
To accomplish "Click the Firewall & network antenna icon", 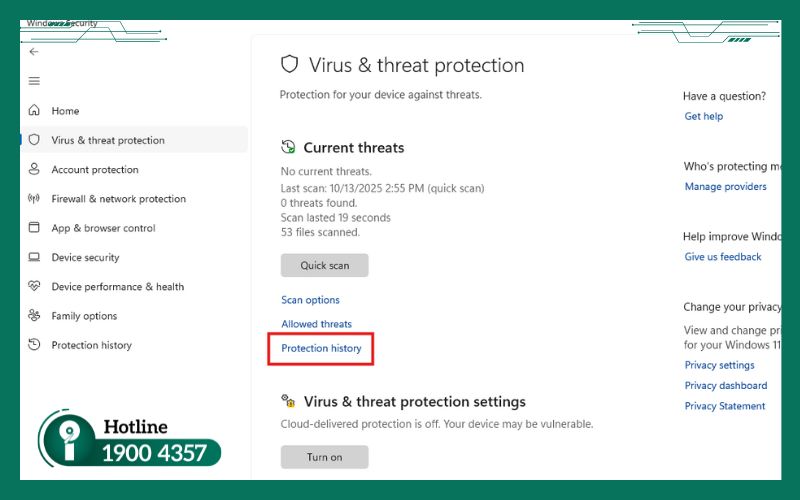I will click(34, 199).
